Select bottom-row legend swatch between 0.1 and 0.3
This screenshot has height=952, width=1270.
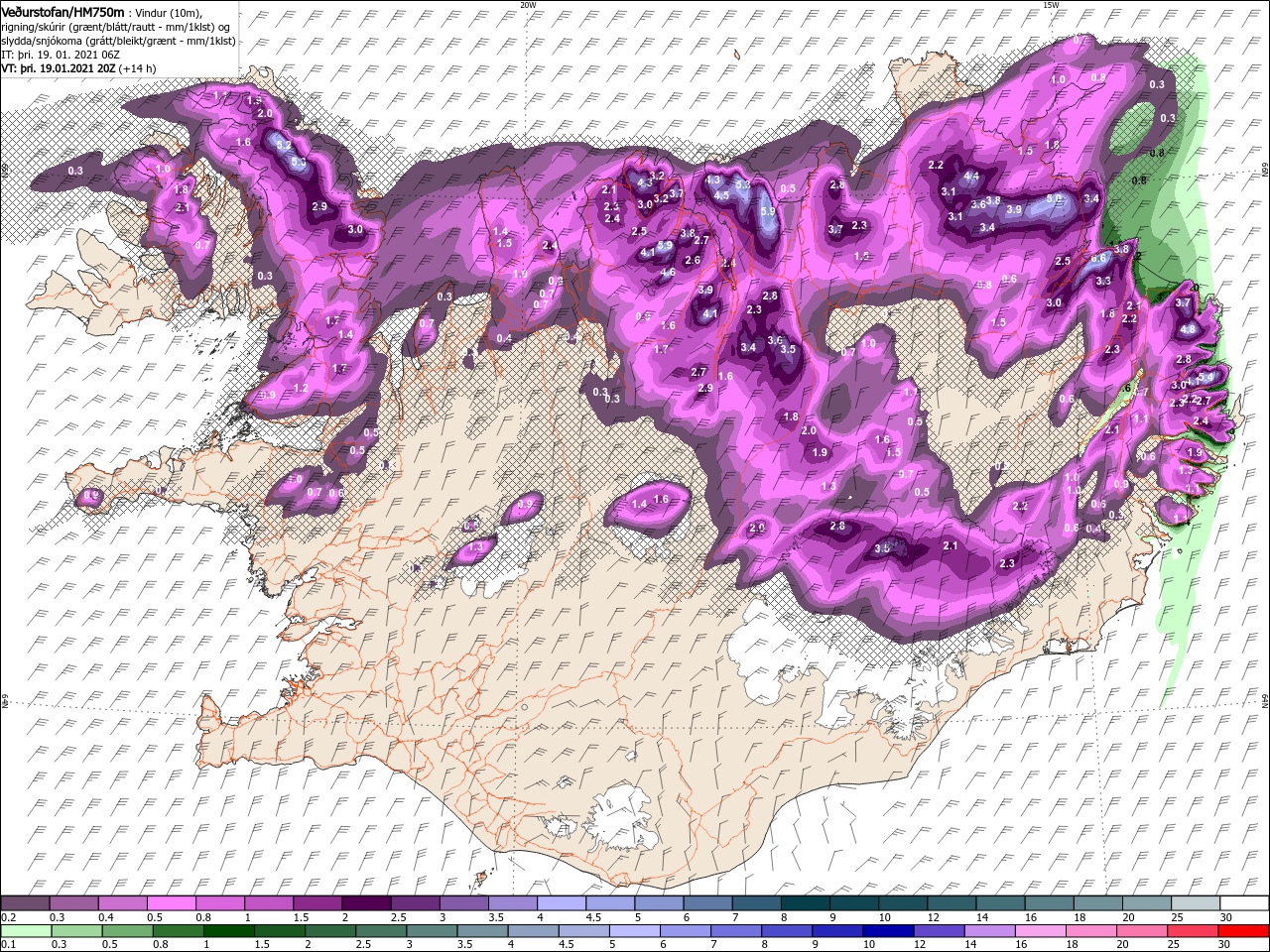[25, 931]
